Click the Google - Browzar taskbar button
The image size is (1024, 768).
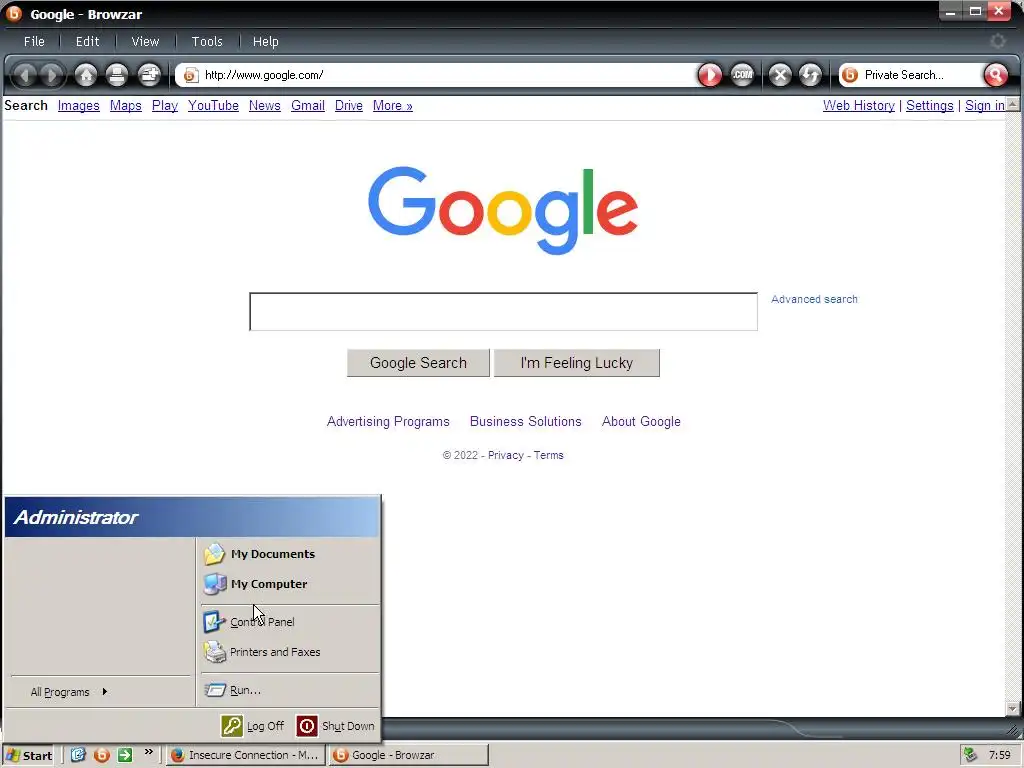pos(409,755)
